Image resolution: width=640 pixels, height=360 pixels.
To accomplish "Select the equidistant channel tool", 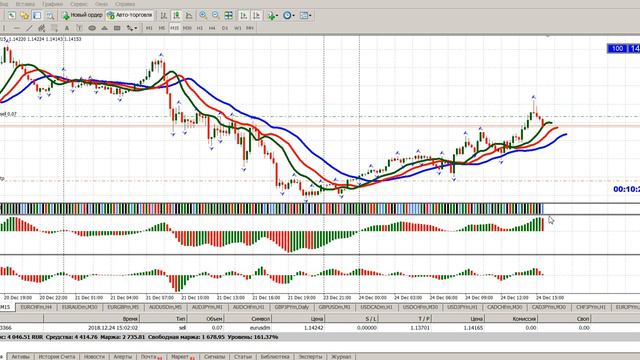I will (42, 28).
